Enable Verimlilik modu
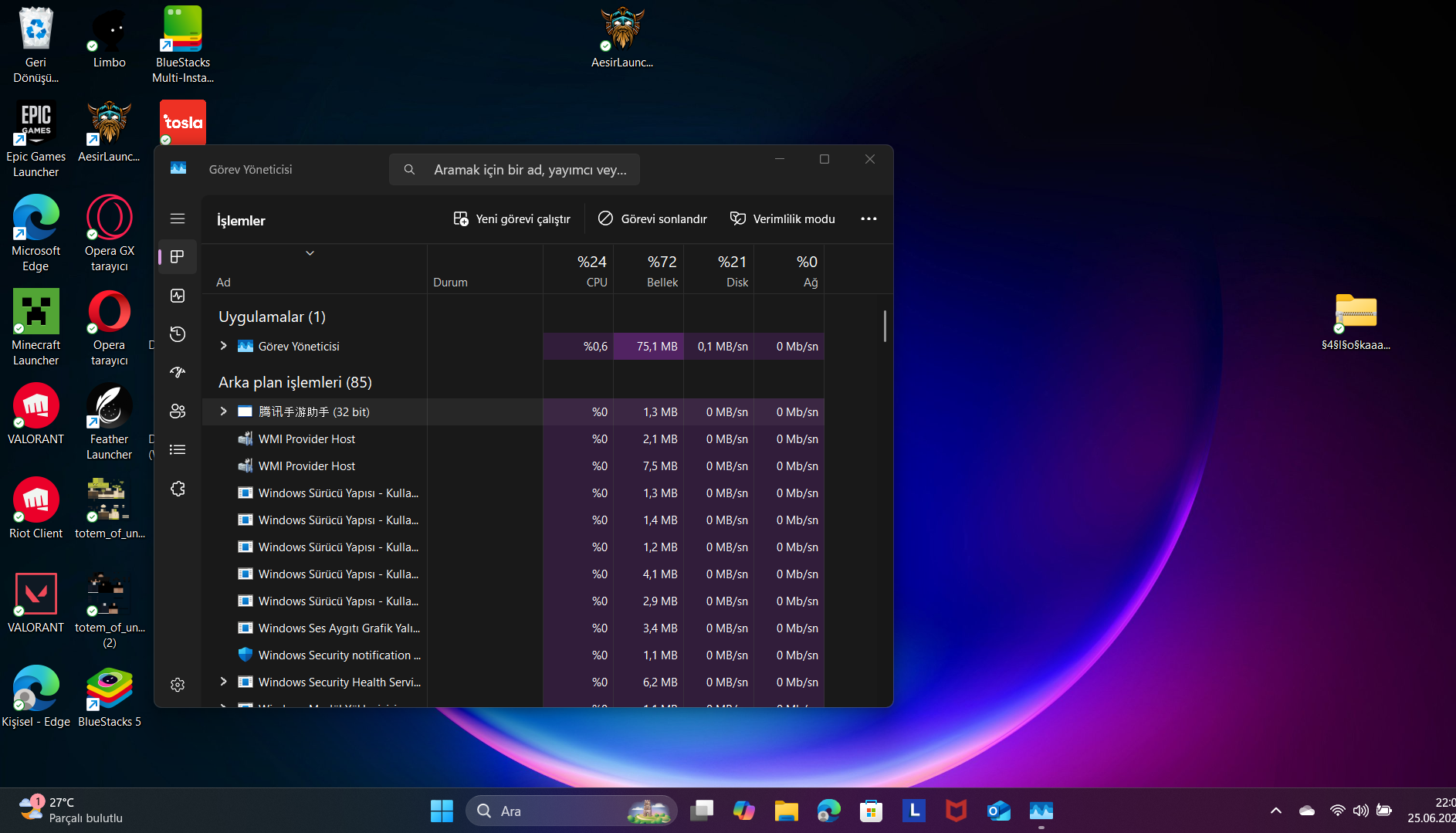Image resolution: width=1456 pixels, height=833 pixels. pos(783,218)
